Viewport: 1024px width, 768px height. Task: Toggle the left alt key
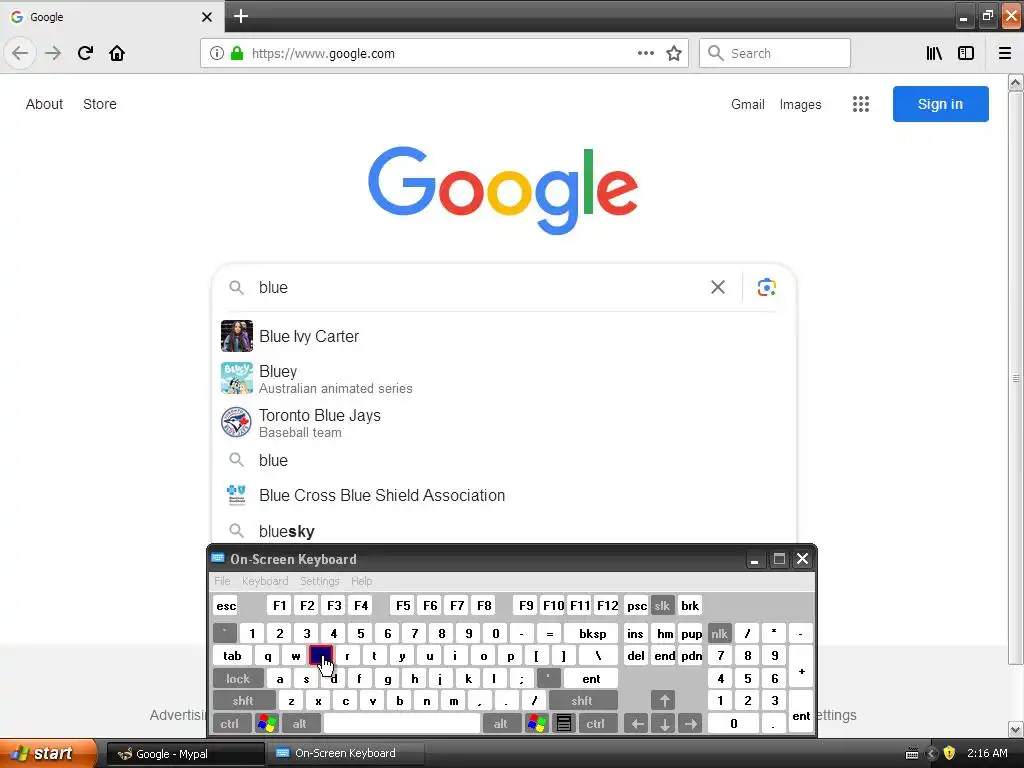(300, 724)
